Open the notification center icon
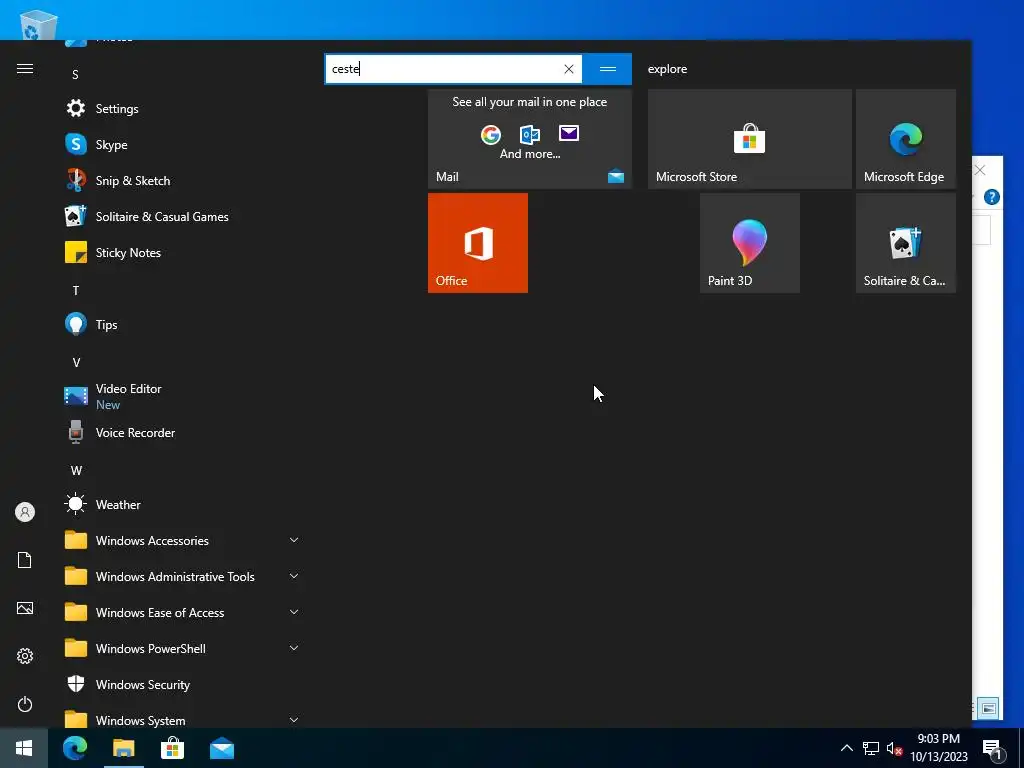This screenshot has width=1024, height=768. point(992,749)
